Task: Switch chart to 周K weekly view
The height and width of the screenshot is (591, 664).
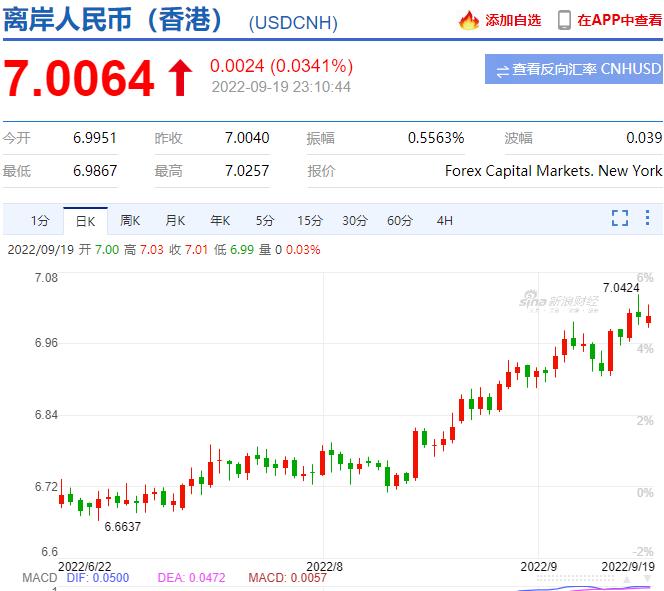Action: (x=130, y=220)
